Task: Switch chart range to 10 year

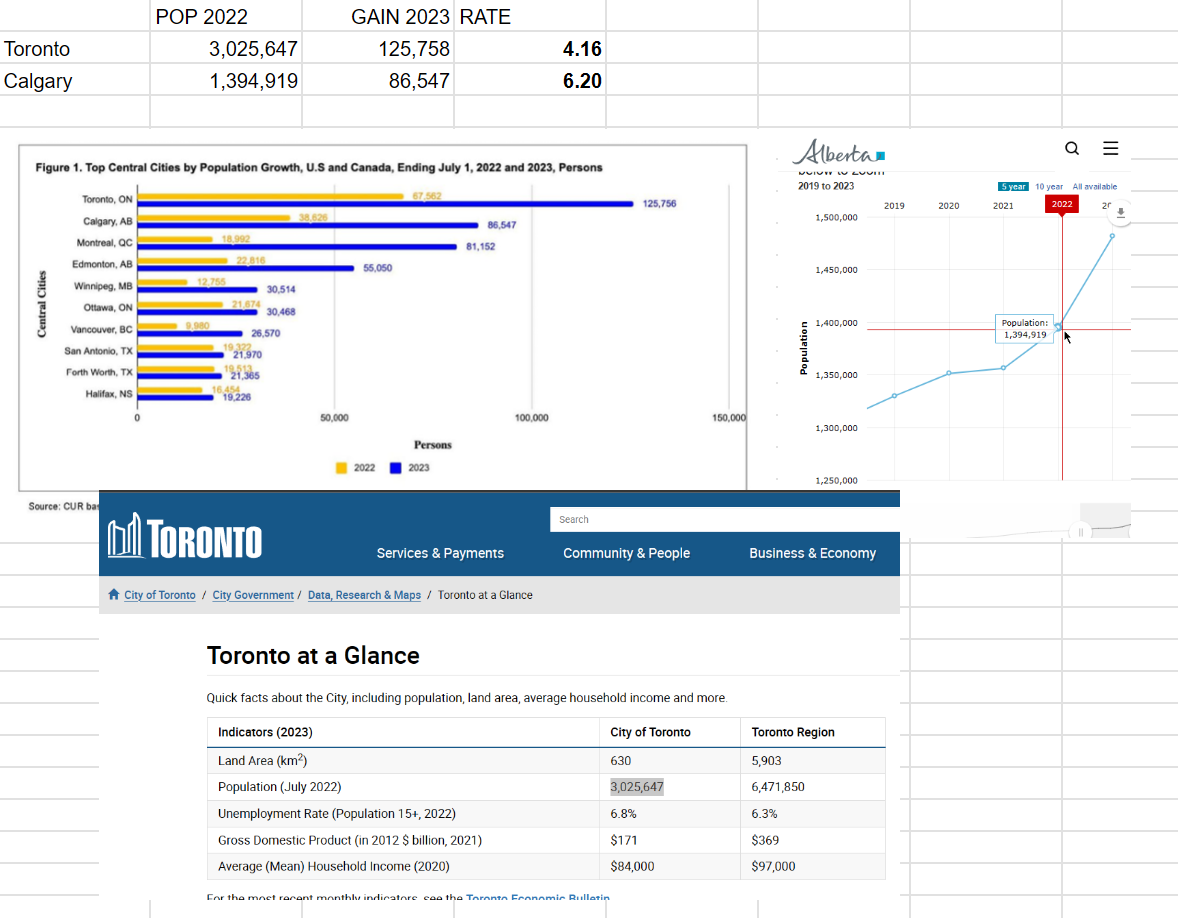Action: [1049, 187]
